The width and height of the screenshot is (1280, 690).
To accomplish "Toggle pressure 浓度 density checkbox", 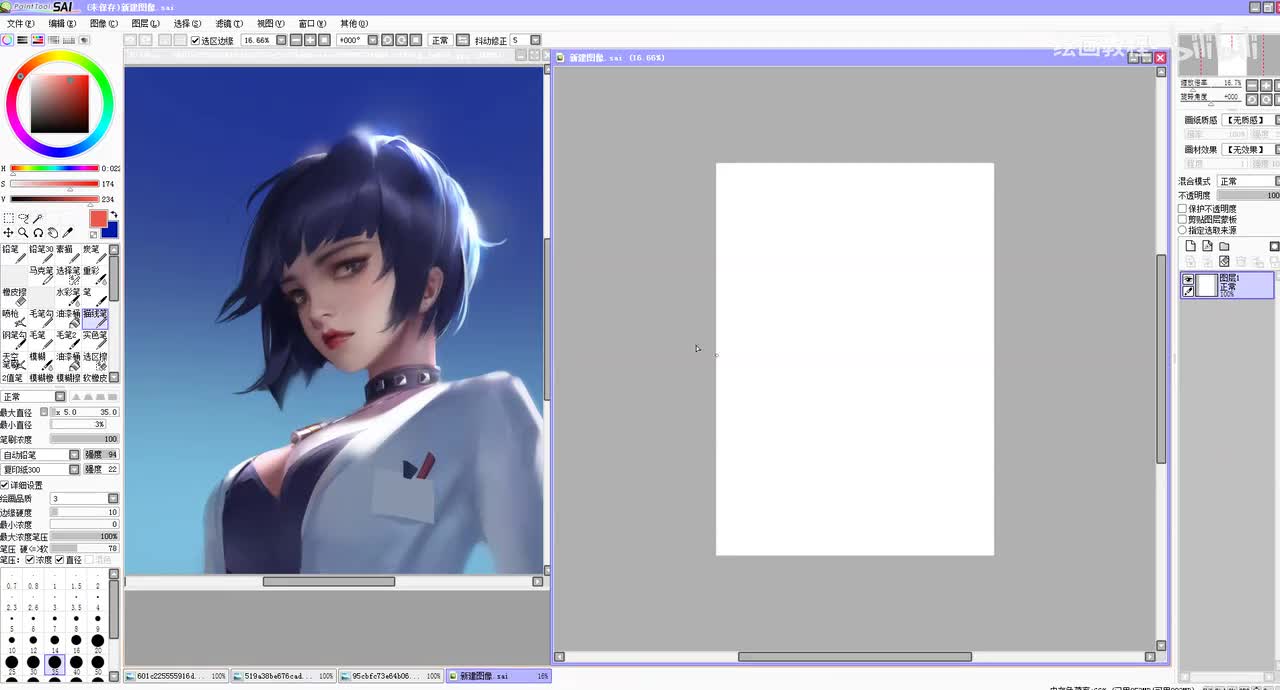I will point(30,560).
